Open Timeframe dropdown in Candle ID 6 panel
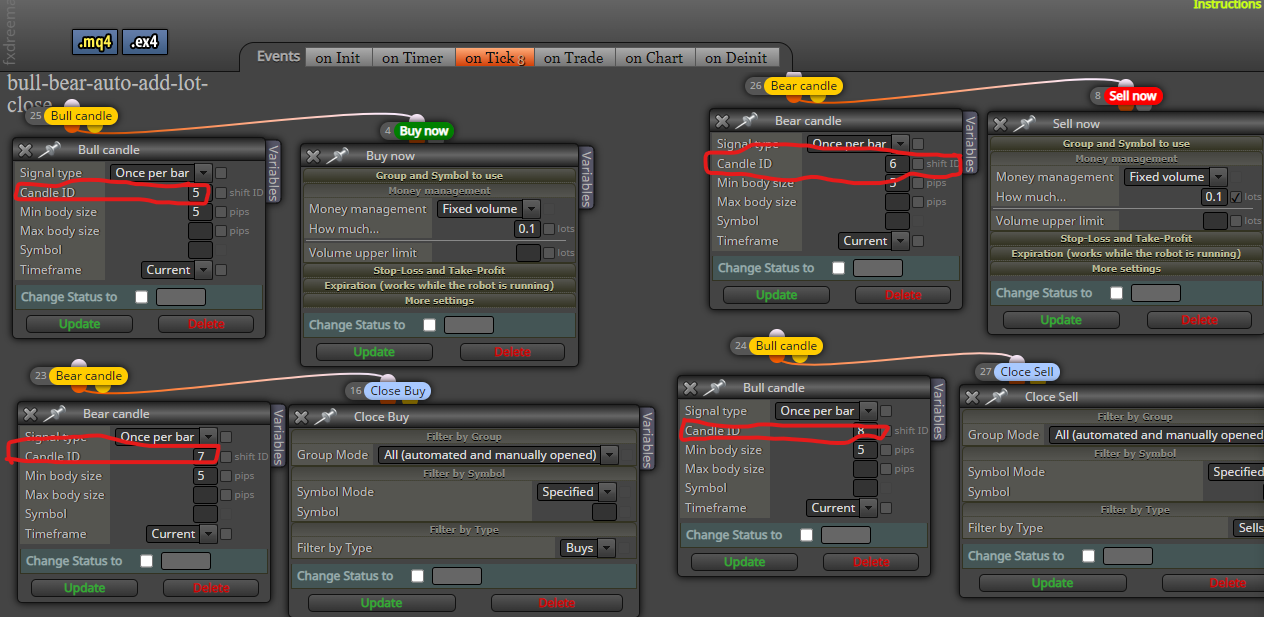The height and width of the screenshot is (617, 1264). click(874, 241)
